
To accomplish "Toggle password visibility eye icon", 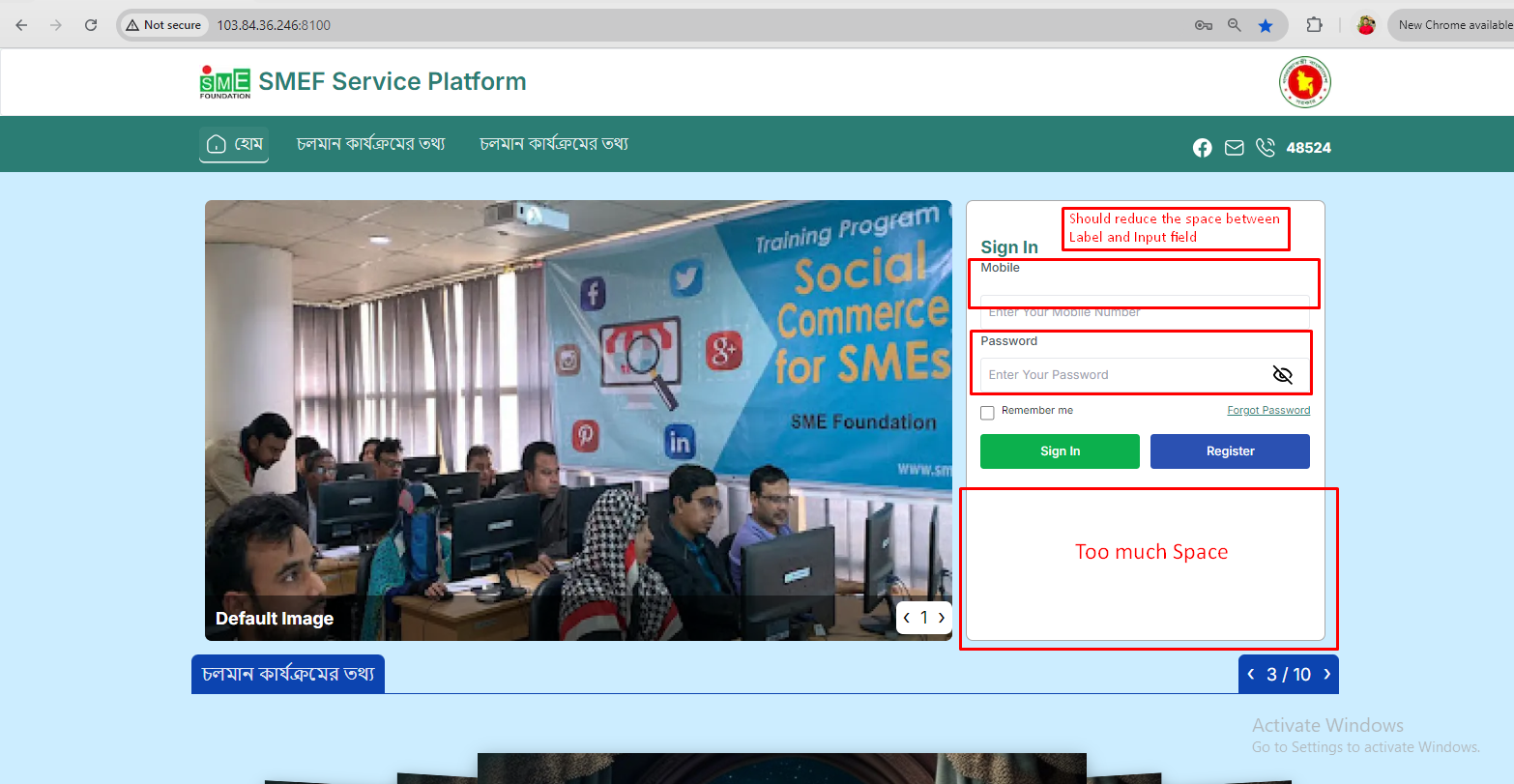I will tap(1283, 375).
